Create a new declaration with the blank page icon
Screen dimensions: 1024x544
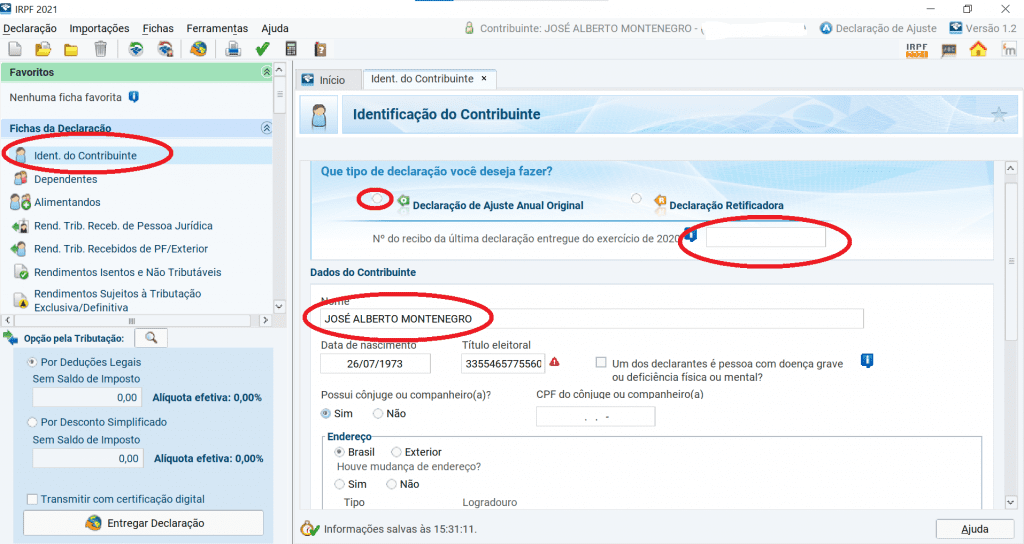coord(14,49)
